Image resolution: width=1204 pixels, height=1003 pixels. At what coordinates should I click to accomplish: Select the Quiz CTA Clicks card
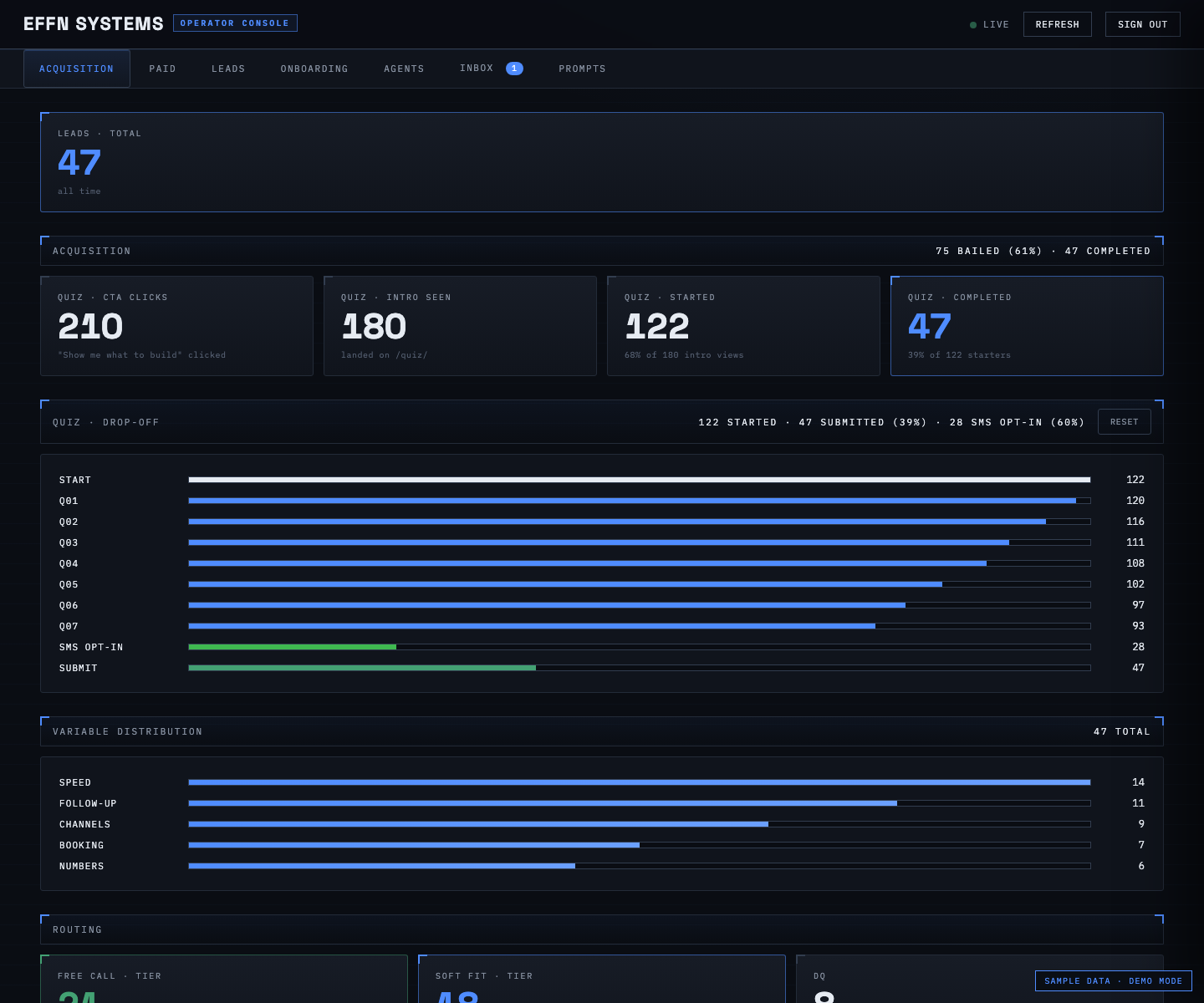[x=176, y=326]
